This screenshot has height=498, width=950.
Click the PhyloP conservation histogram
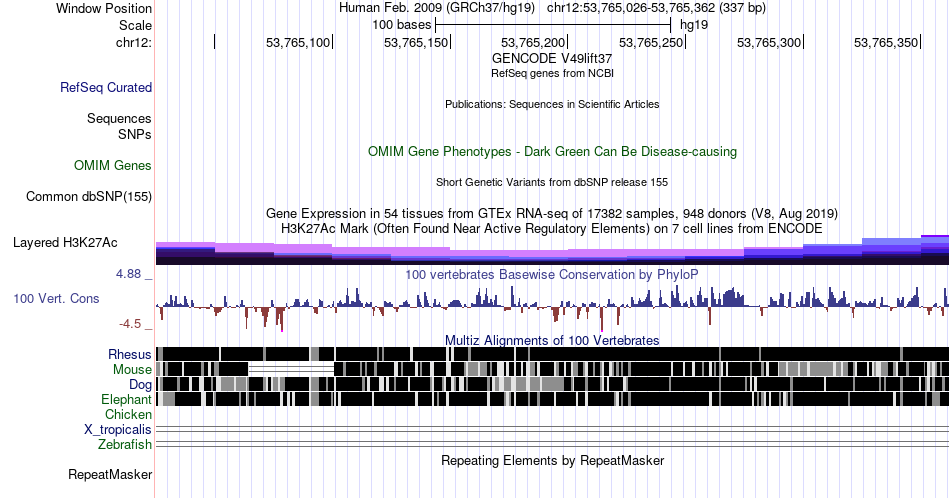552,307
